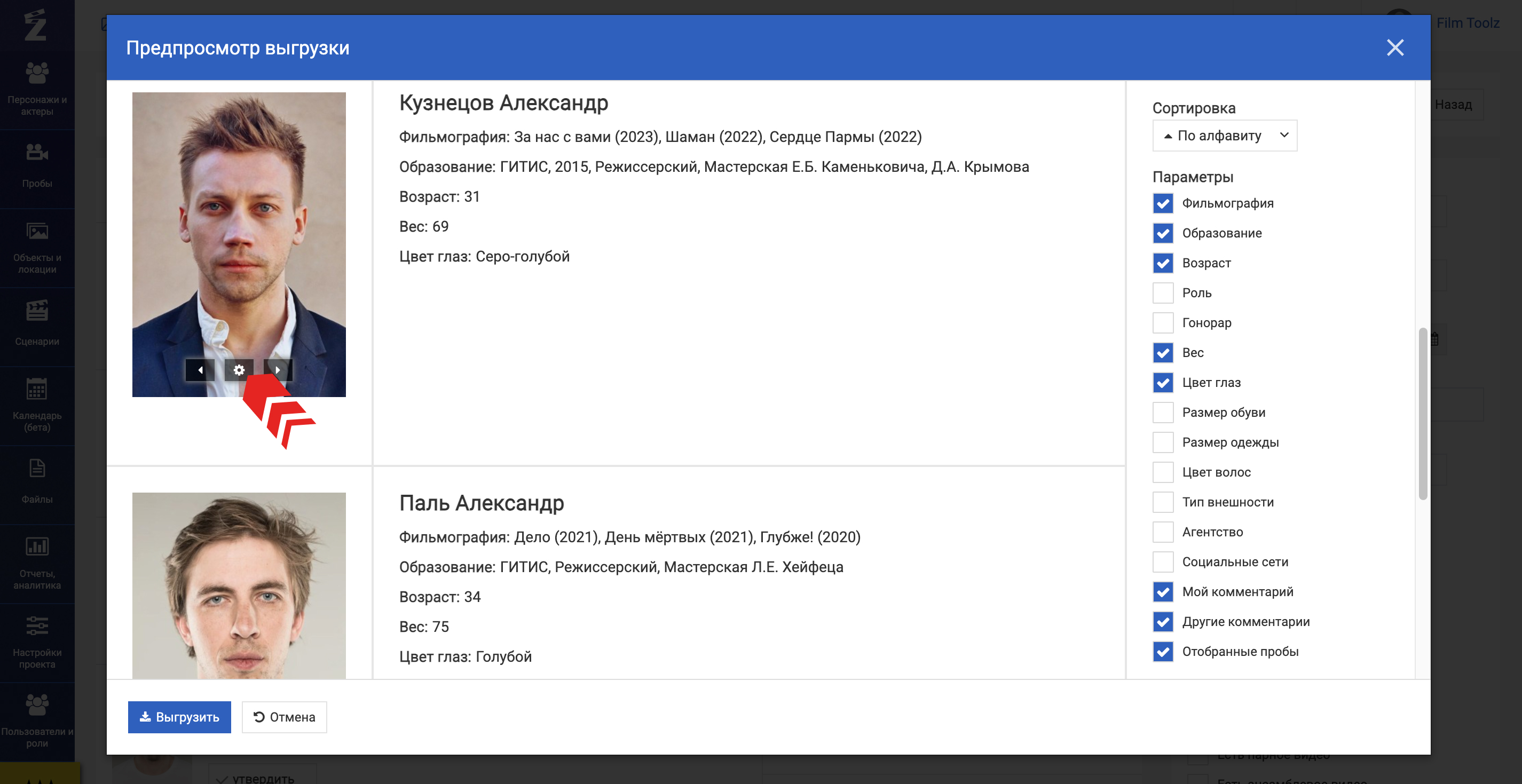Enable the Агентство parameter
The height and width of the screenshot is (784, 1522).
tap(1163, 532)
